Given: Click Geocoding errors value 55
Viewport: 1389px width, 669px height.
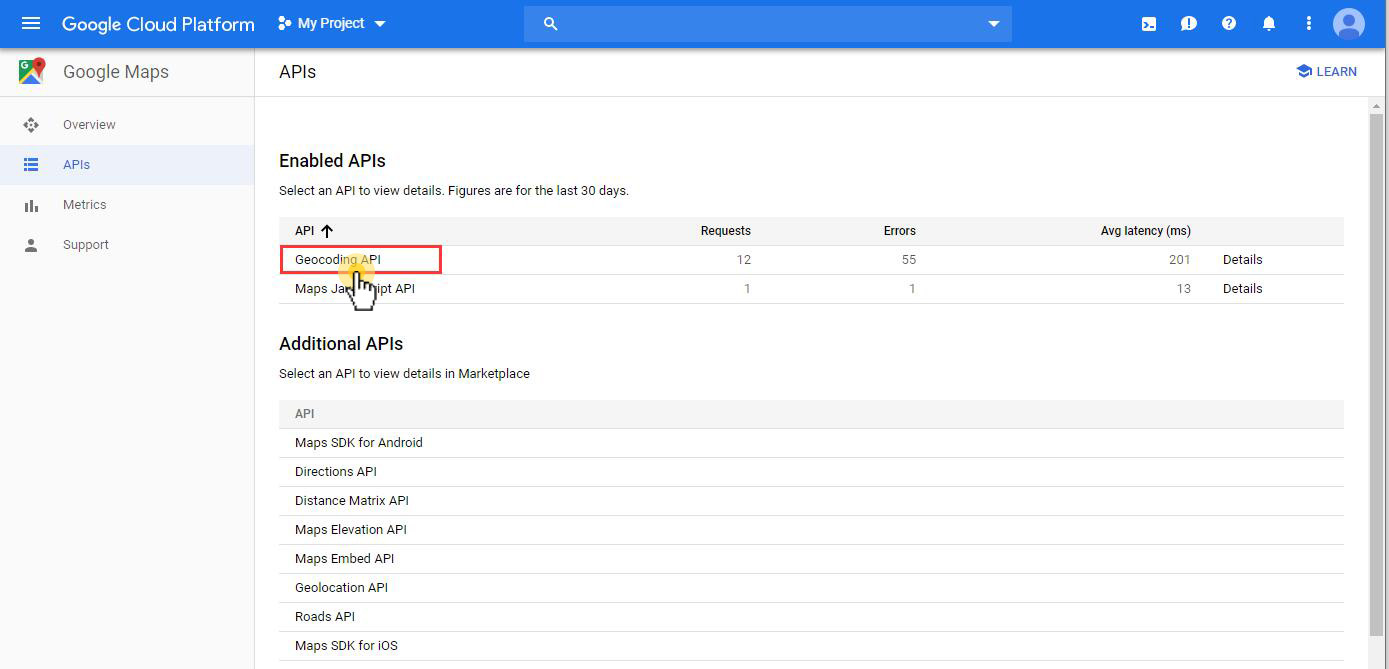Looking at the screenshot, I should [908, 260].
